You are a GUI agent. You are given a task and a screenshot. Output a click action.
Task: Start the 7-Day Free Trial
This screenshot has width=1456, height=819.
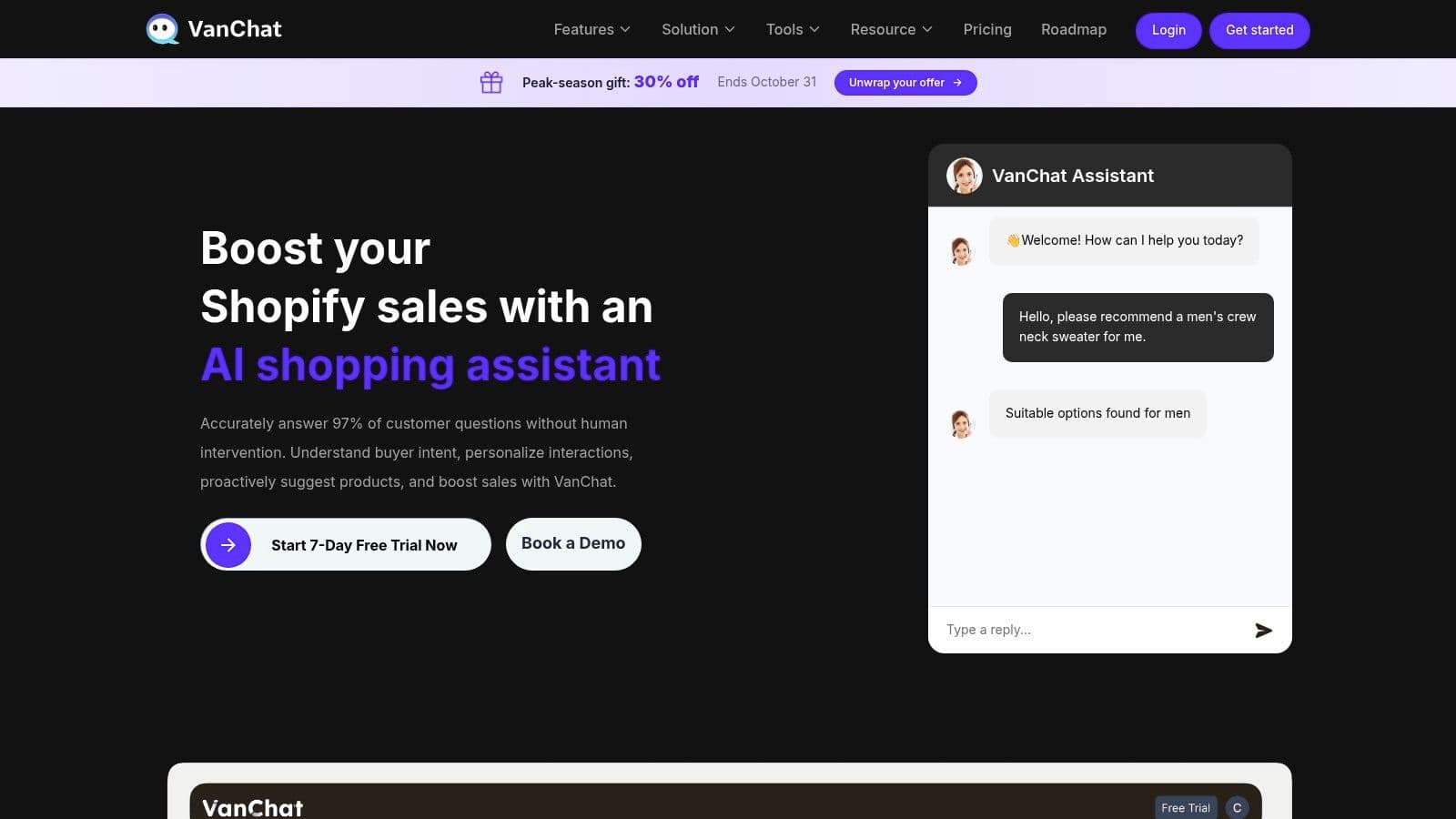(346, 544)
